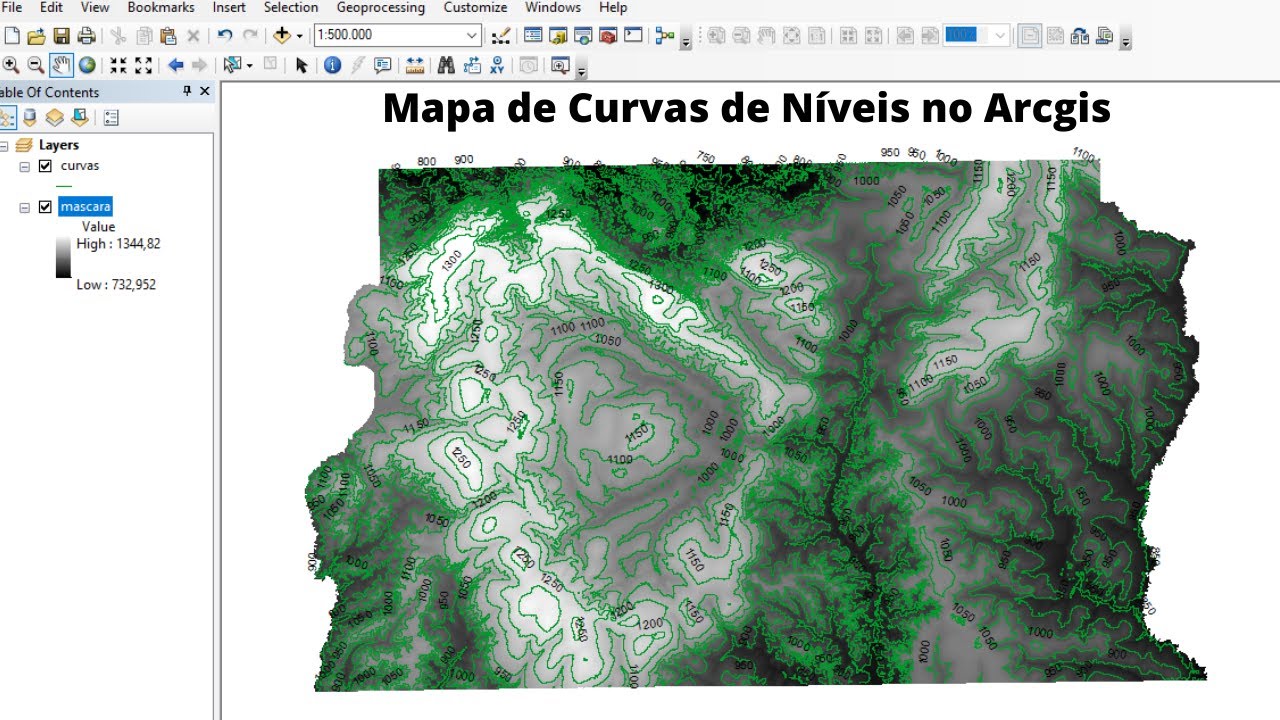1280x720 pixels.
Task: Open the Customize menu
Action: pyautogui.click(x=475, y=7)
